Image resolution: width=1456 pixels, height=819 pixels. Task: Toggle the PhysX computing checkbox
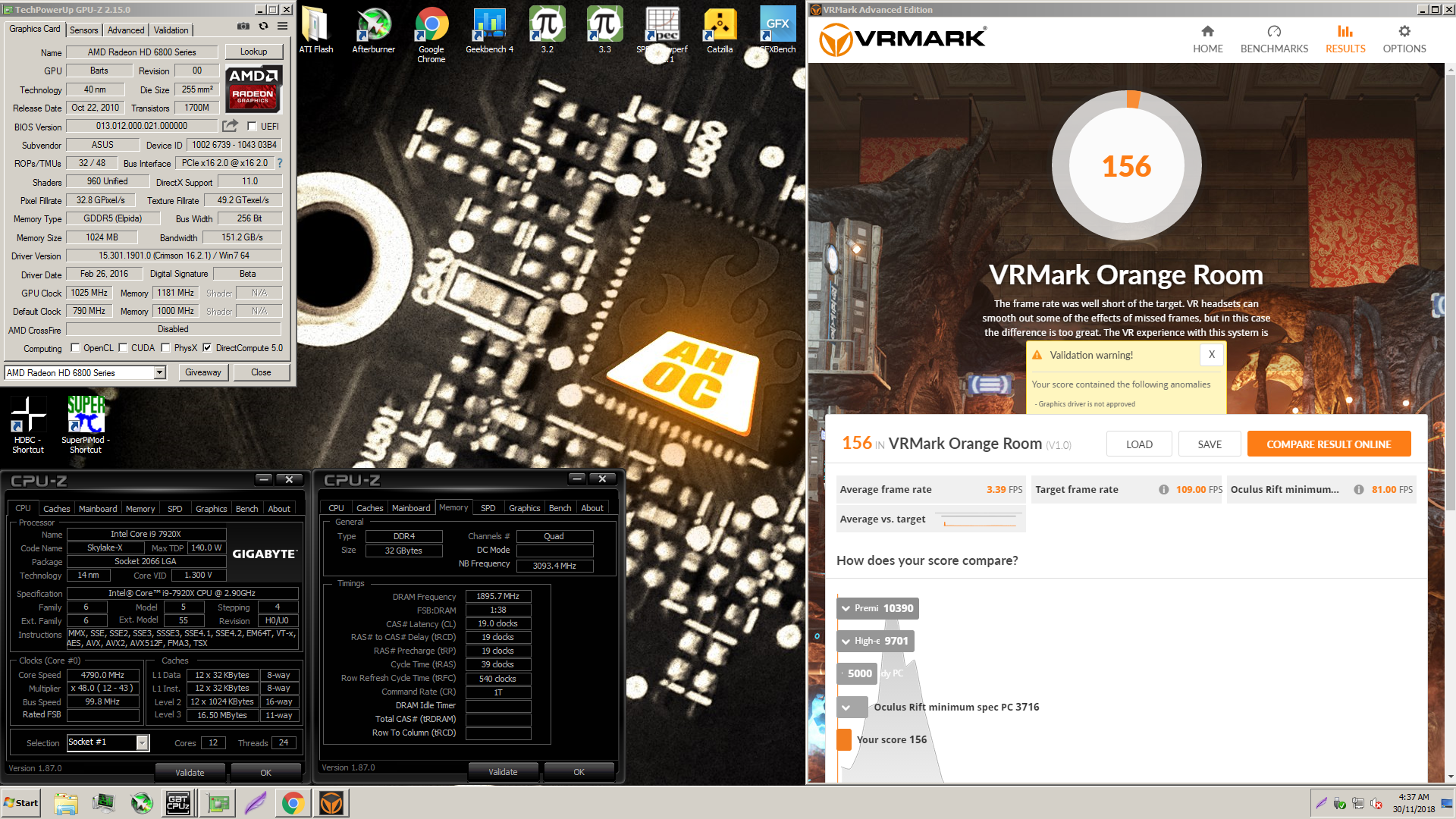pyautogui.click(x=165, y=348)
